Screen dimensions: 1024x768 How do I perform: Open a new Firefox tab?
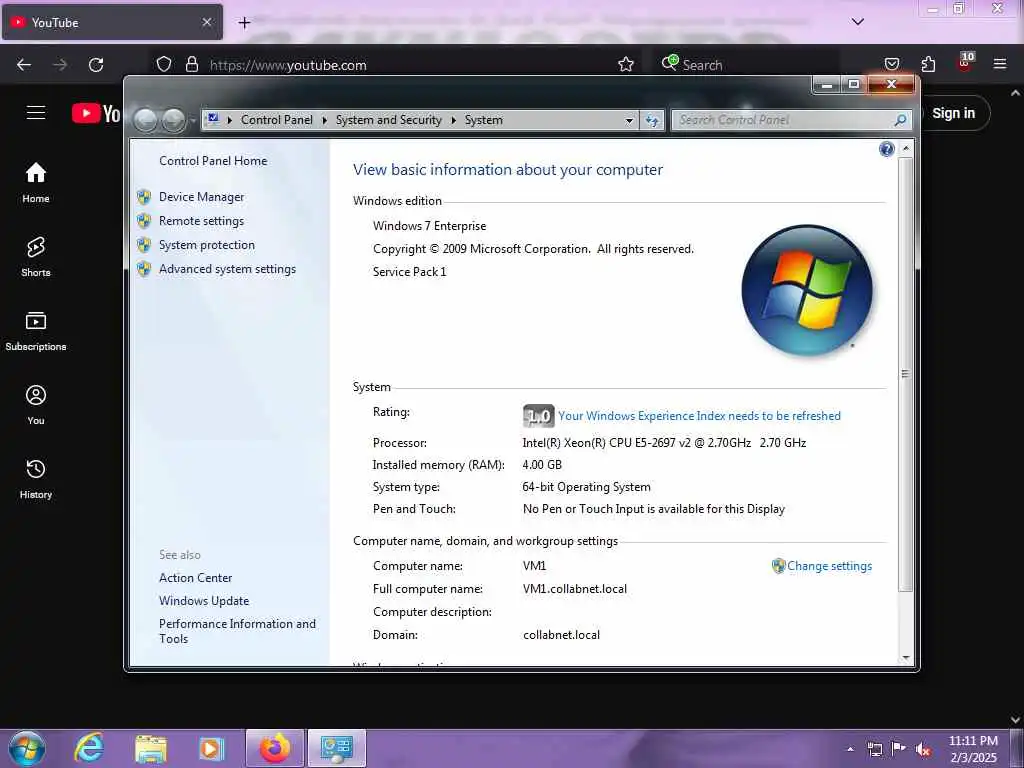244,23
